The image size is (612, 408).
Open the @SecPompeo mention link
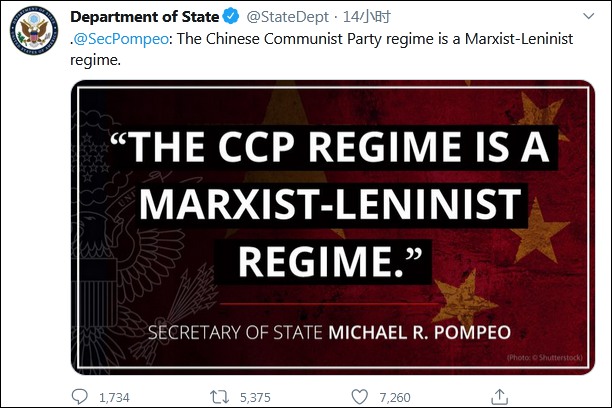[112, 40]
